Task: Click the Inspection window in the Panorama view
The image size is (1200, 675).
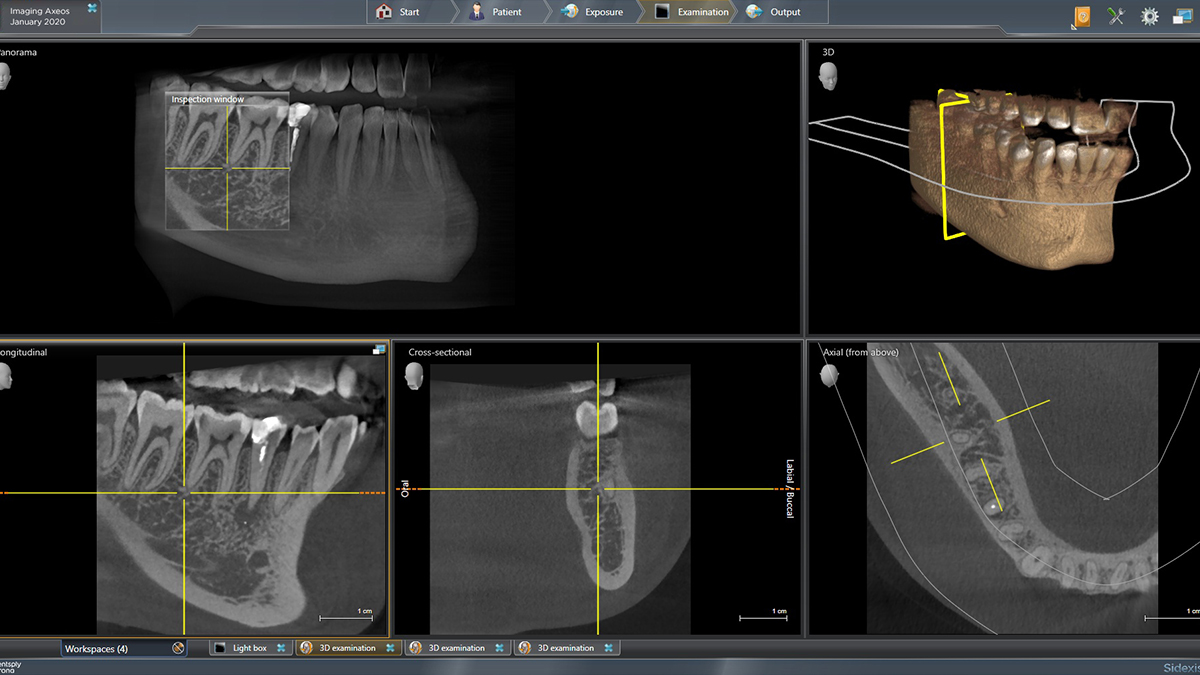Action: coord(227,164)
